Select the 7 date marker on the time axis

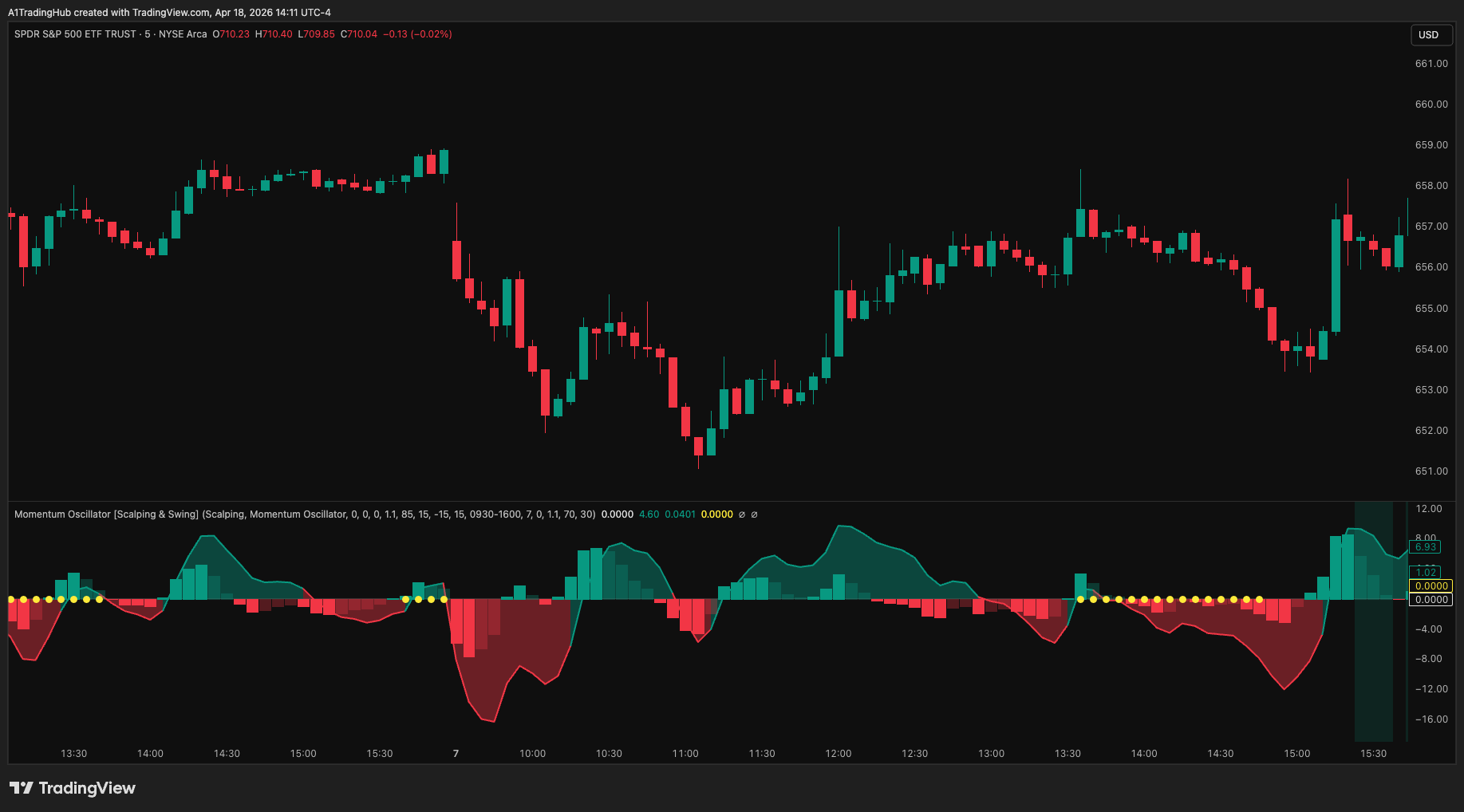(456, 752)
